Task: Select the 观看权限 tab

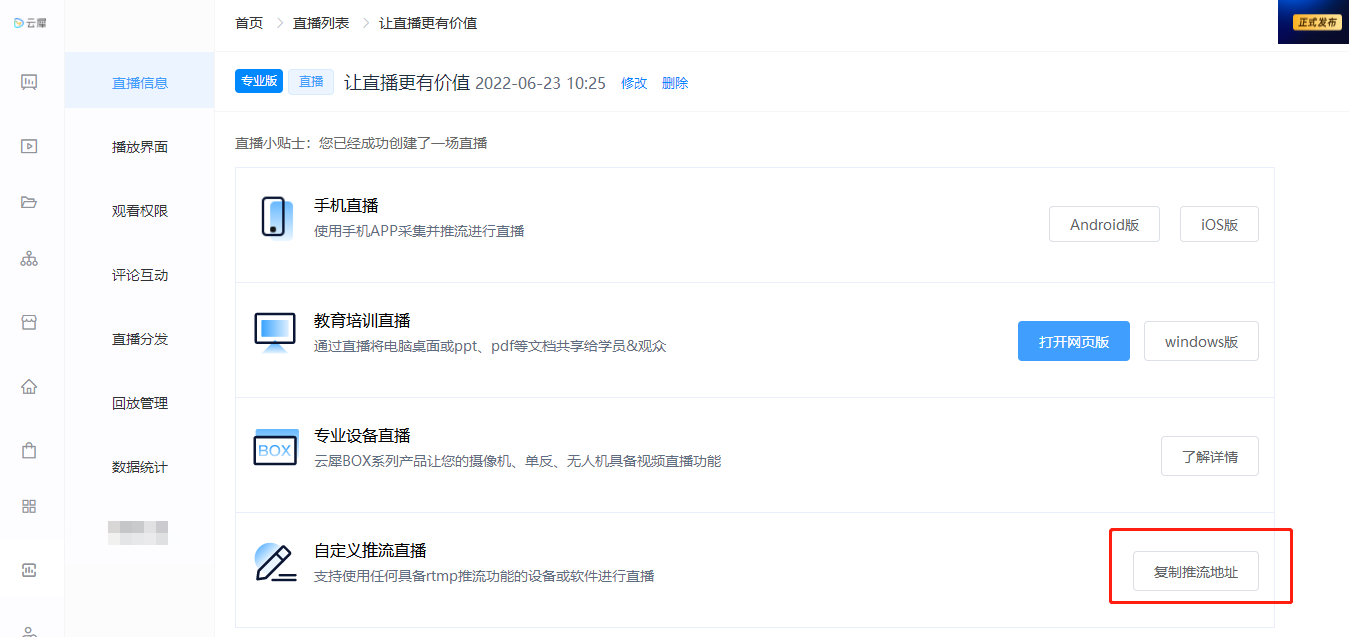Action: (x=140, y=211)
